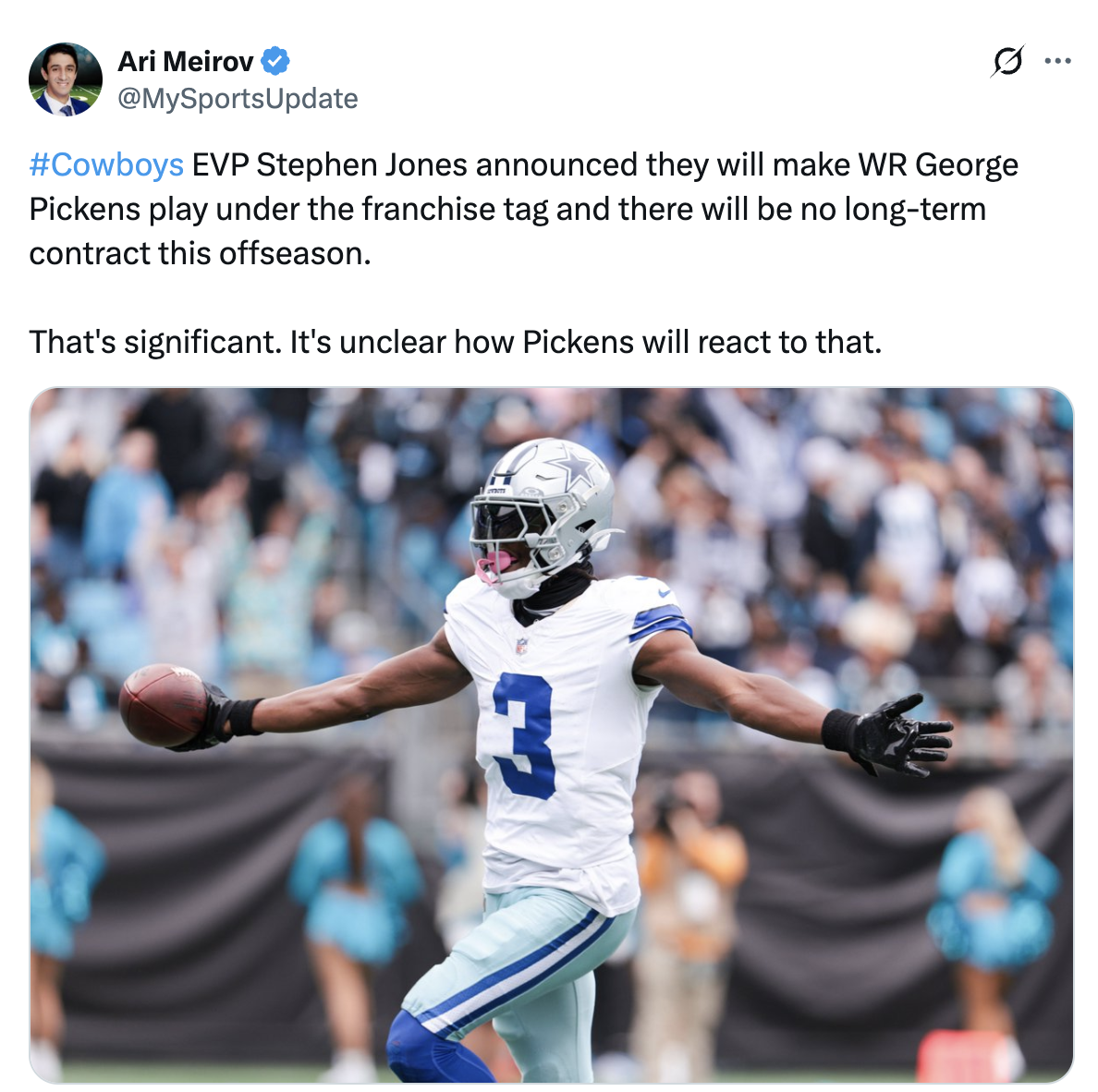1098x1092 pixels.
Task: Click the Grok explain-post icon
Action: tap(1007, 61)
